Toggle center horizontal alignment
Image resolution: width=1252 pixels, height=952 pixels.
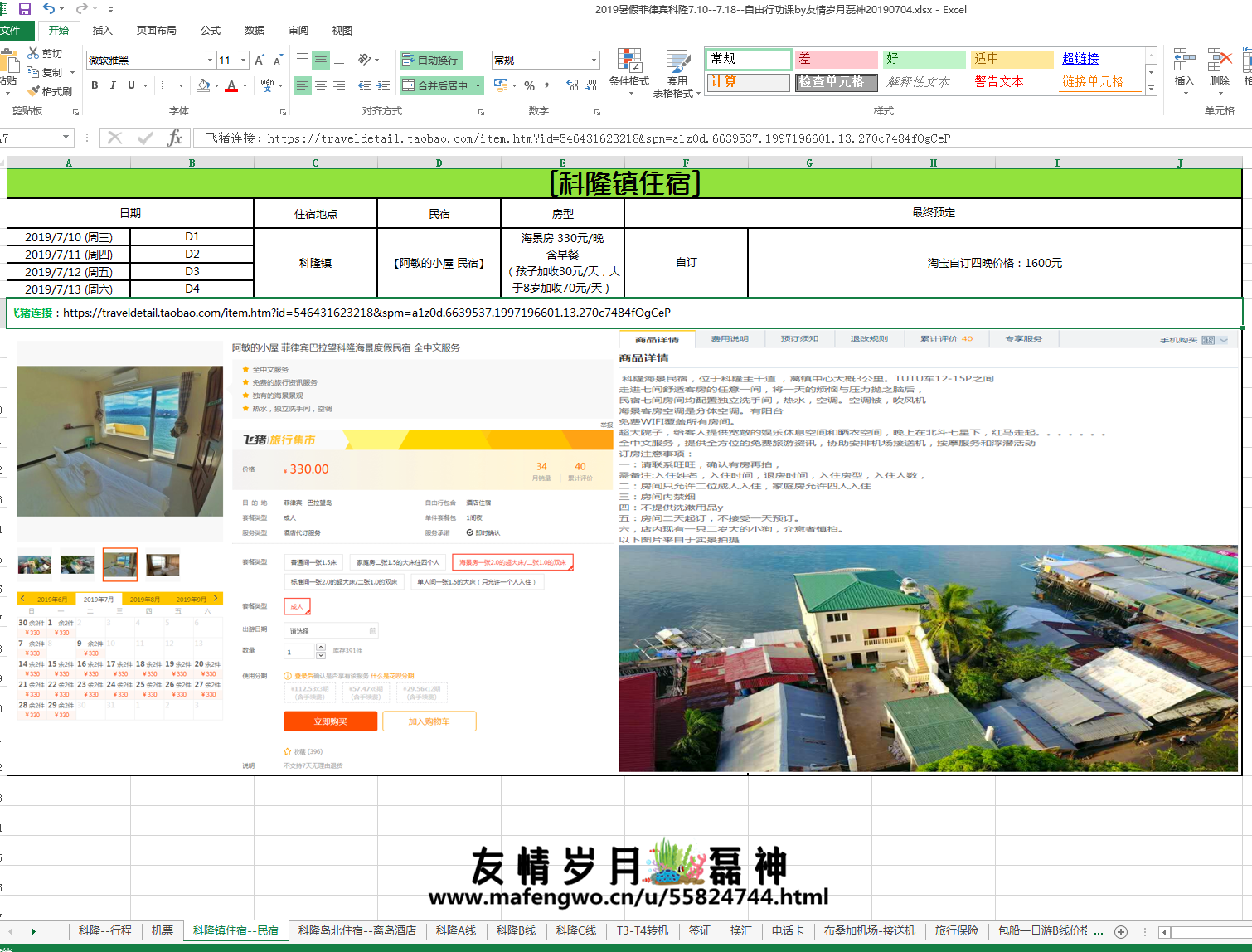click(x=321, y=85)
